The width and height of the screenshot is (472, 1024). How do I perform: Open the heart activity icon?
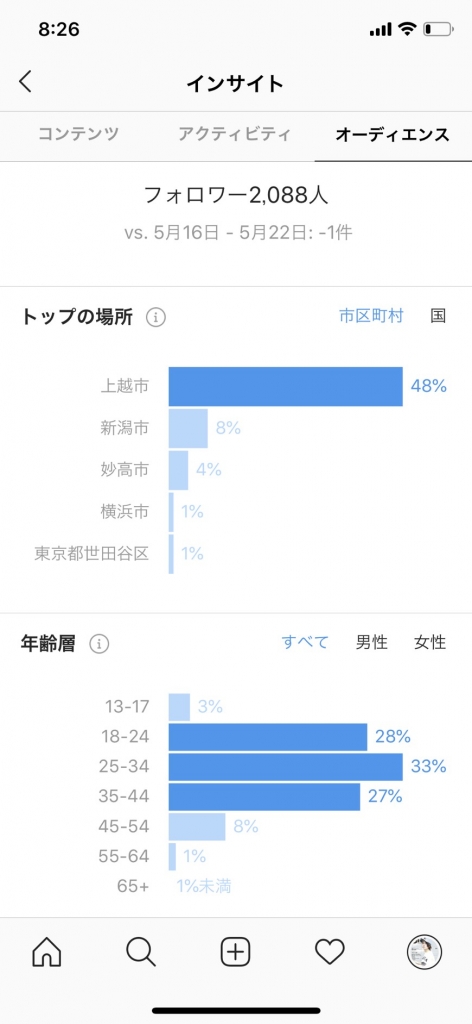click(330, 953)
